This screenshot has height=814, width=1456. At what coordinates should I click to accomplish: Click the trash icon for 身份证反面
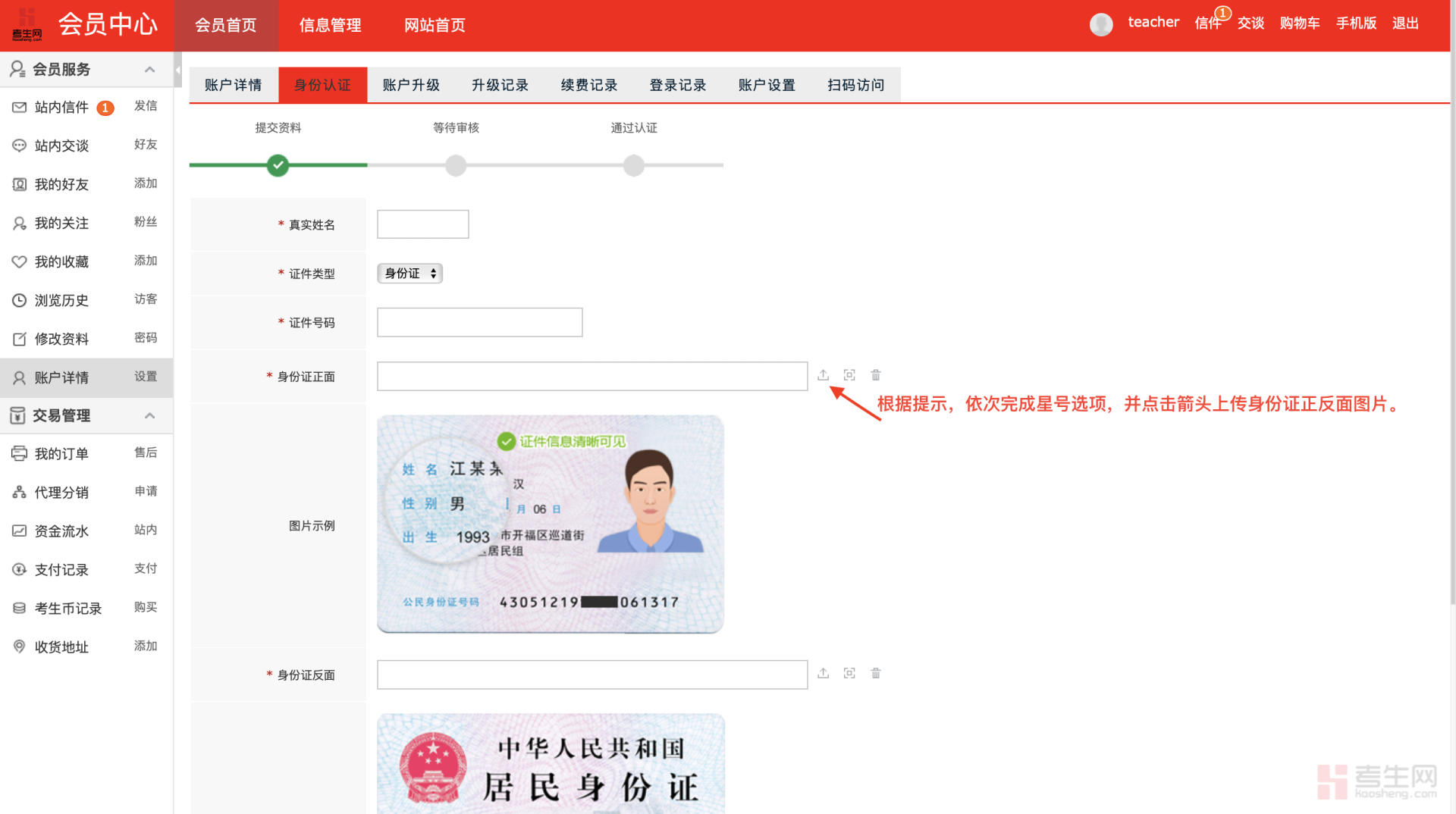coord(876,673)
